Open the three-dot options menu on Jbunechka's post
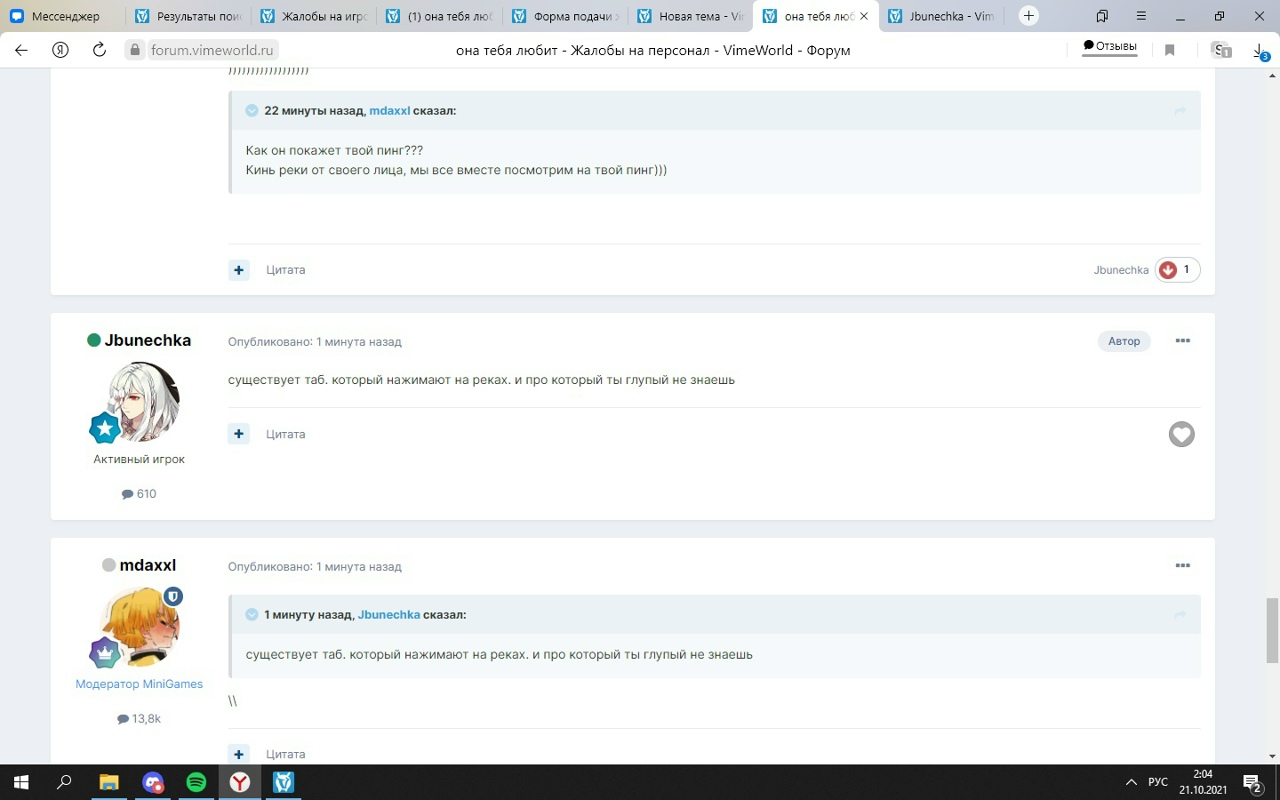1280x800 pixels. (1182, 341)
